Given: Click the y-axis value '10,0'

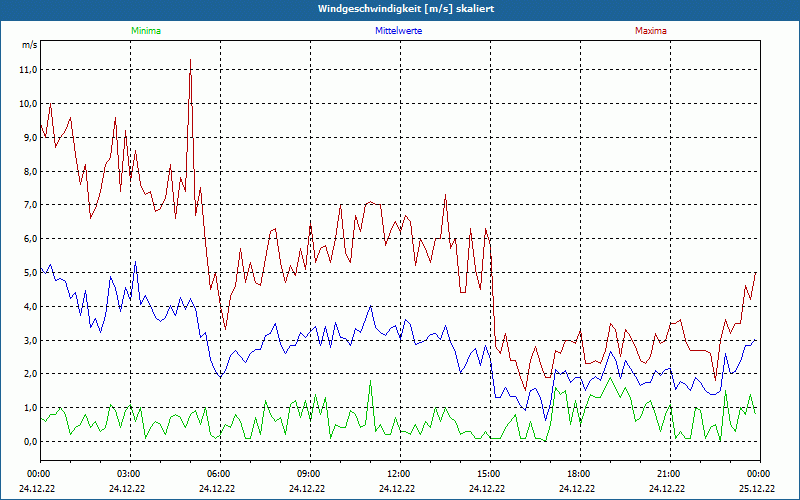Looking at the screenshot, I should tap(29, 104).
